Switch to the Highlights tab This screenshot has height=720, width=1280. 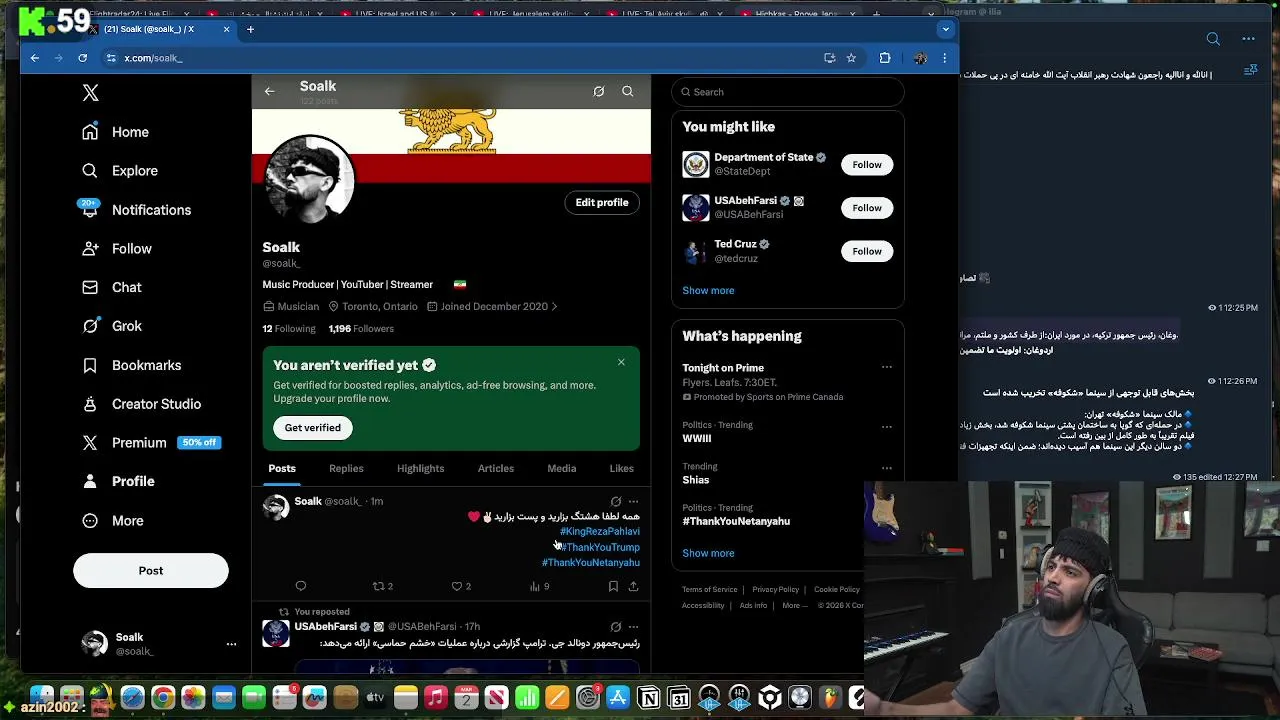pos(420,468)
